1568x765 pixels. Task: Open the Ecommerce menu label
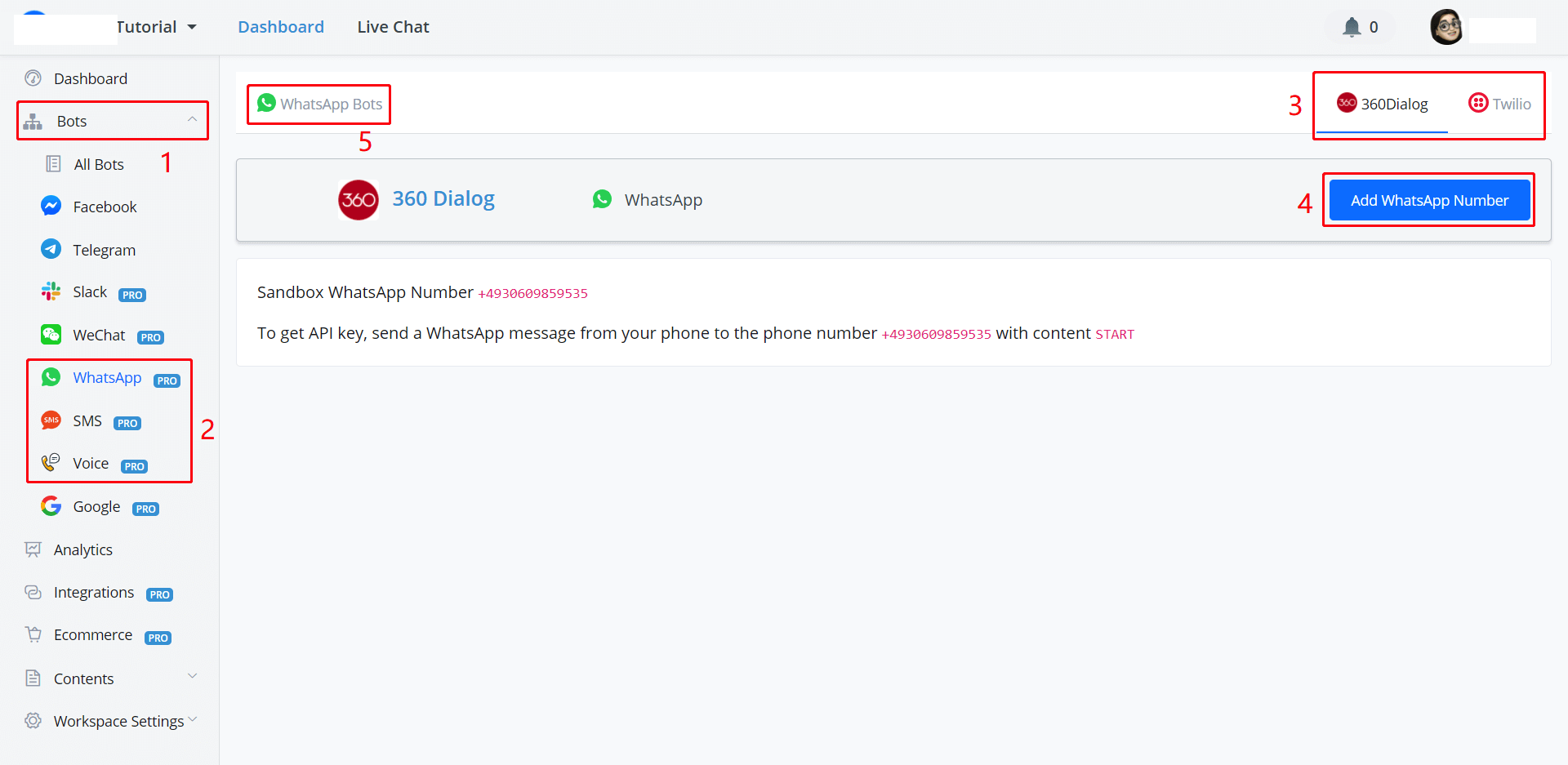click(x=93, y=634)
